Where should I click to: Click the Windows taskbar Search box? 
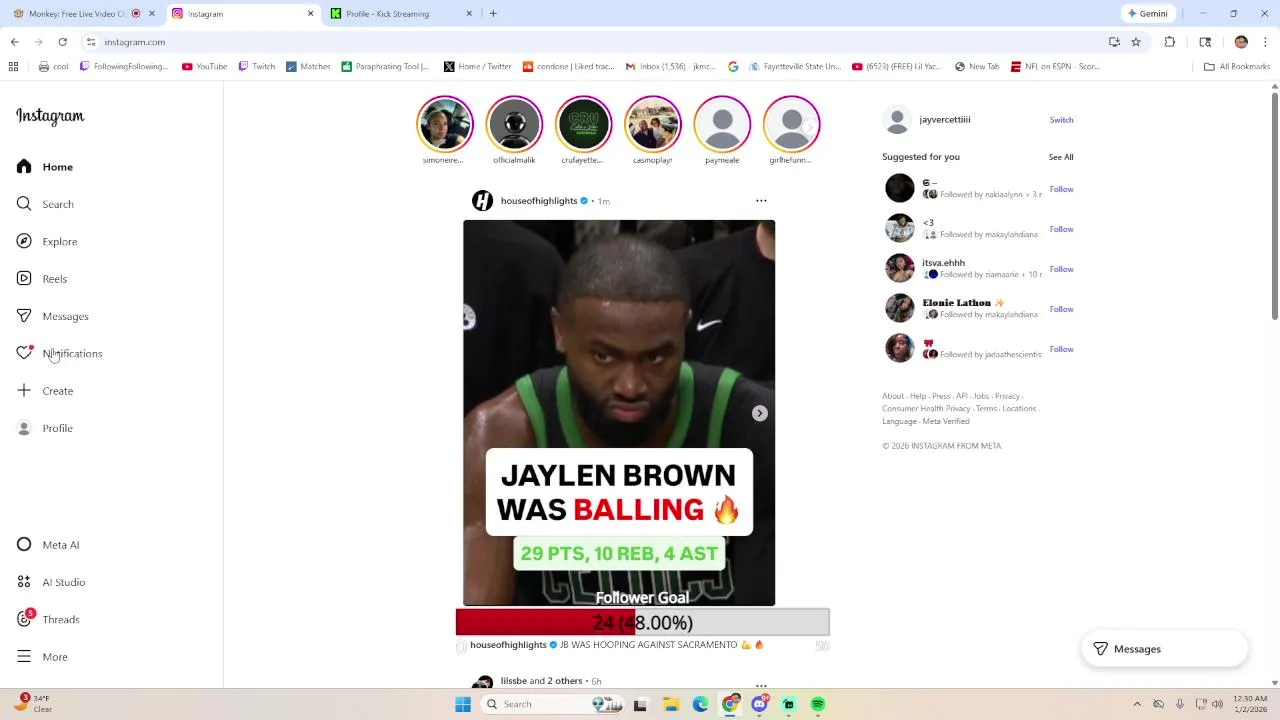pos(550,704)
